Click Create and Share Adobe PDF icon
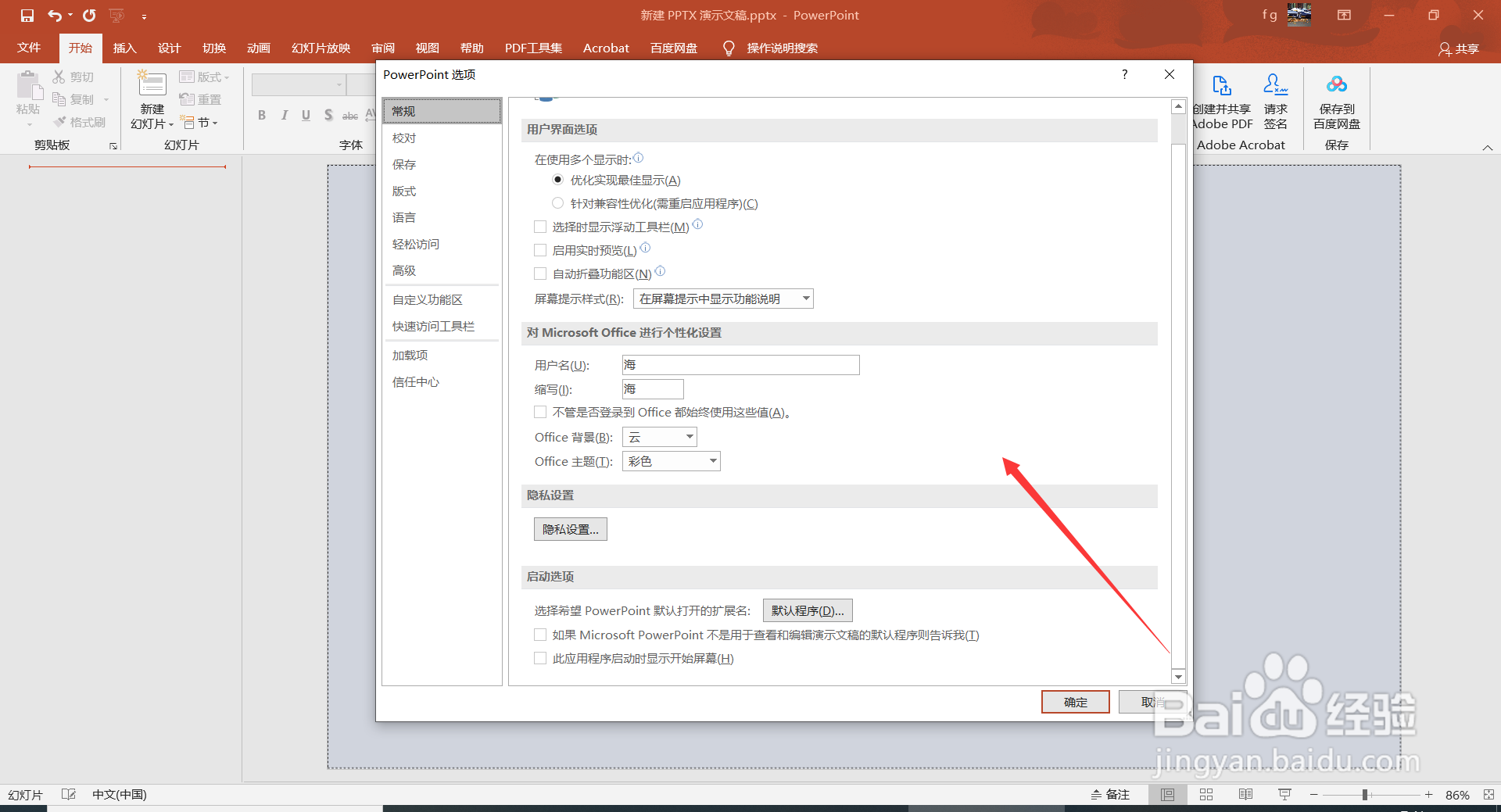1501x812 pixels. [1222, 84]
